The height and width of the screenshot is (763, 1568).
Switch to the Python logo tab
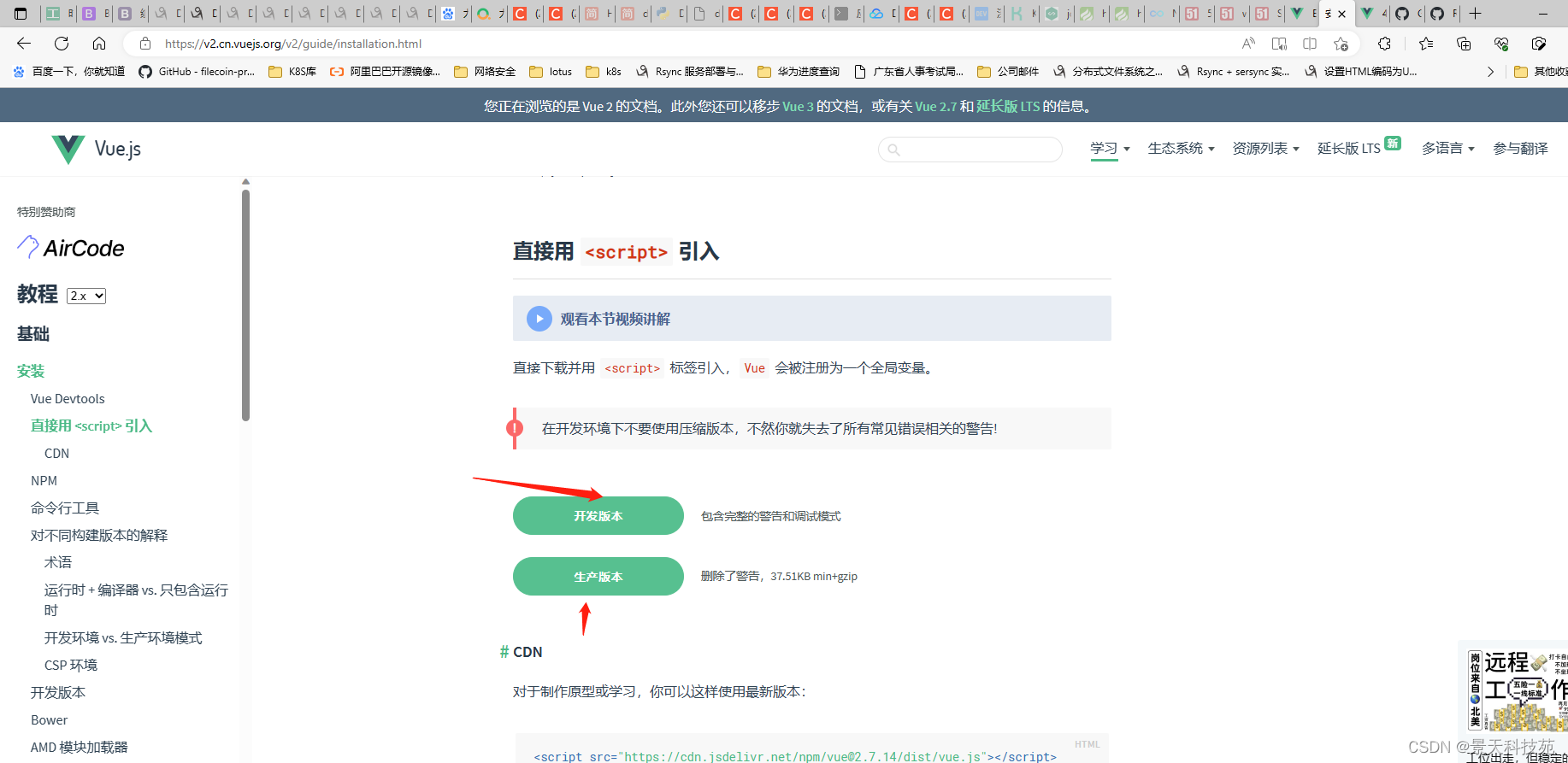663,14
